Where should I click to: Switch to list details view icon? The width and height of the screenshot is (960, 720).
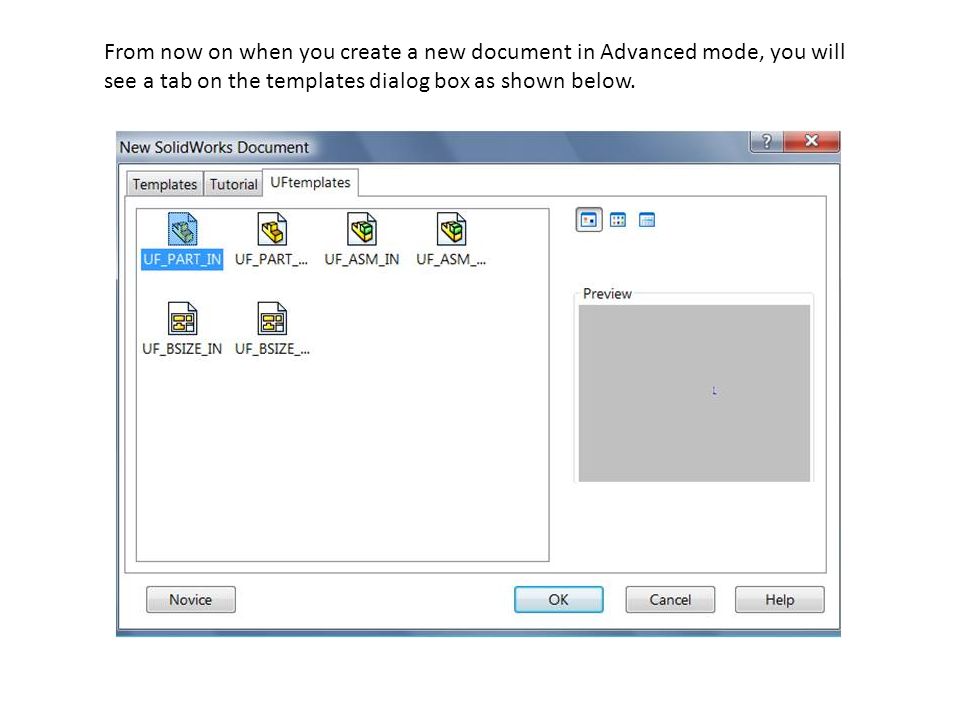tap(647, 220)
